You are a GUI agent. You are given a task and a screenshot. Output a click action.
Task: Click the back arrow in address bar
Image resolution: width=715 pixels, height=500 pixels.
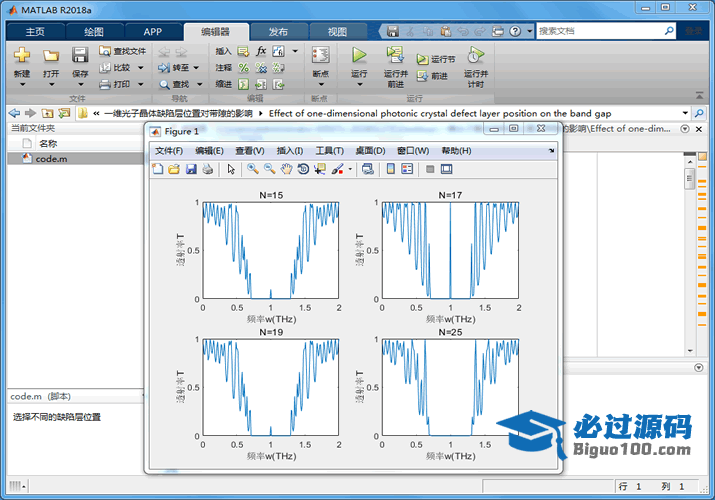tap(15, 113)
